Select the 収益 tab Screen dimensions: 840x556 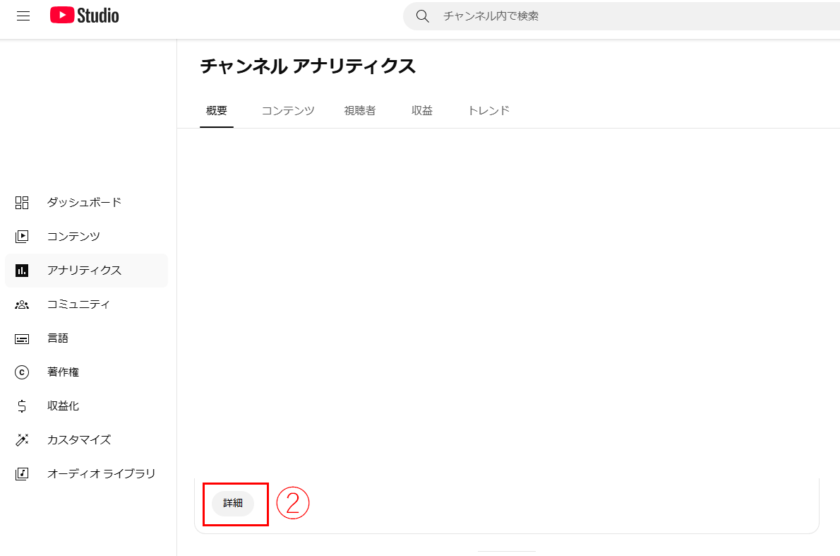(x=422, y=111)
